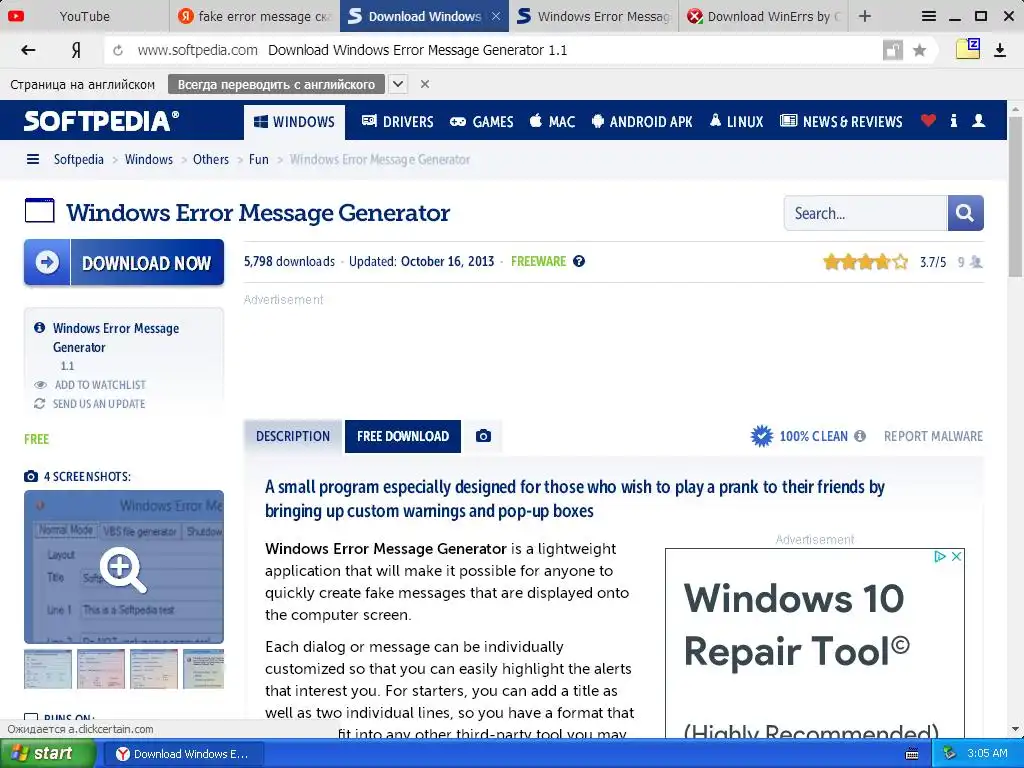Image resolution: width=1024 pixels, height=768 pixels.
Task: Click the 100% CLEAN badge icon
Action: 761,436
